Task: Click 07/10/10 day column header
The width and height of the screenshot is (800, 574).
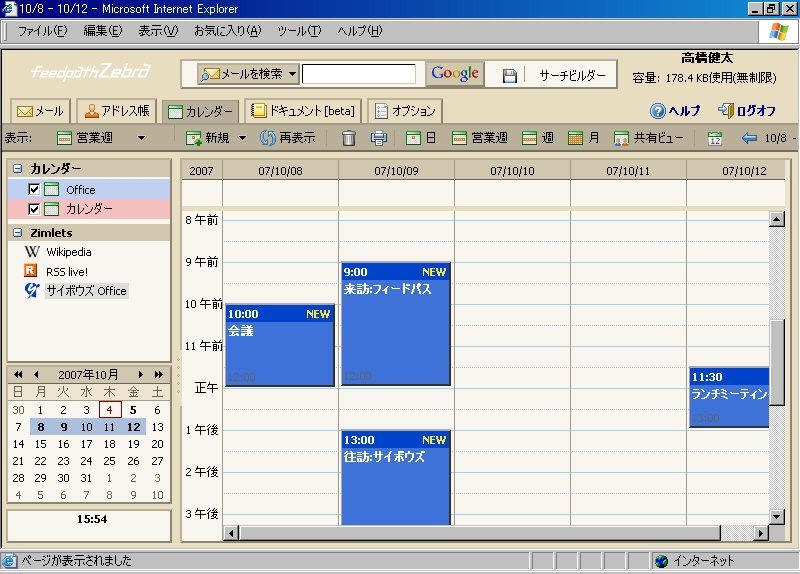Action: click(512, 171)
